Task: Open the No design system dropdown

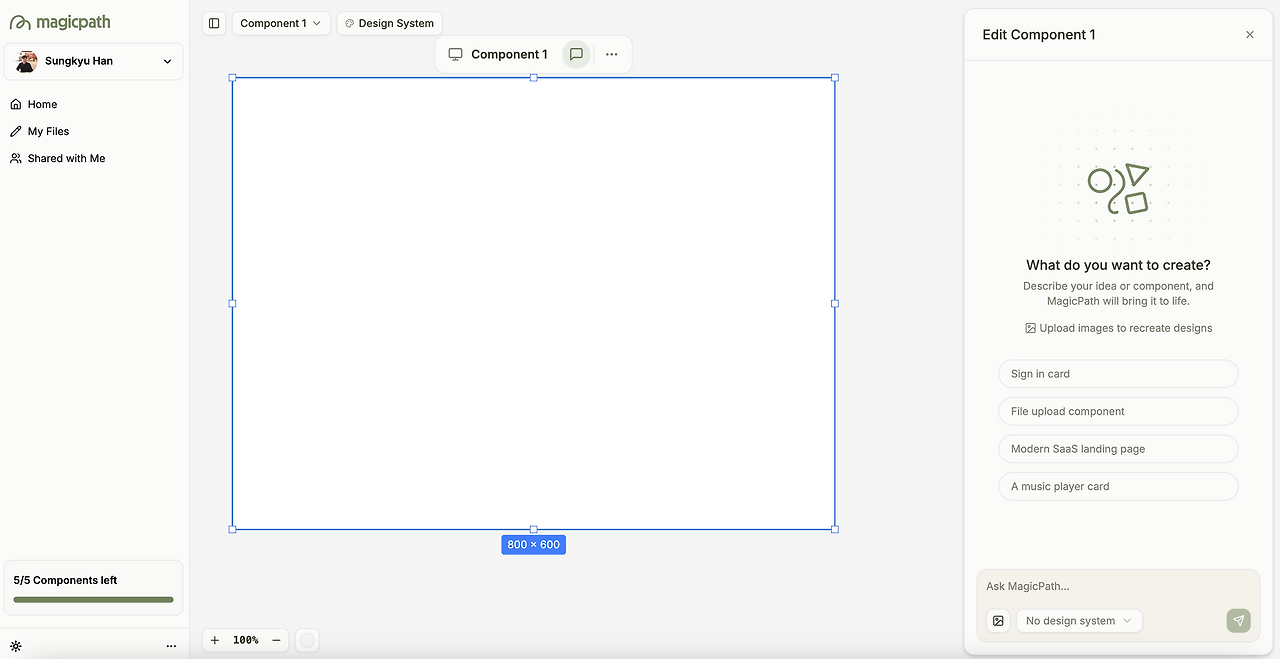Action: coord(1079,621)
